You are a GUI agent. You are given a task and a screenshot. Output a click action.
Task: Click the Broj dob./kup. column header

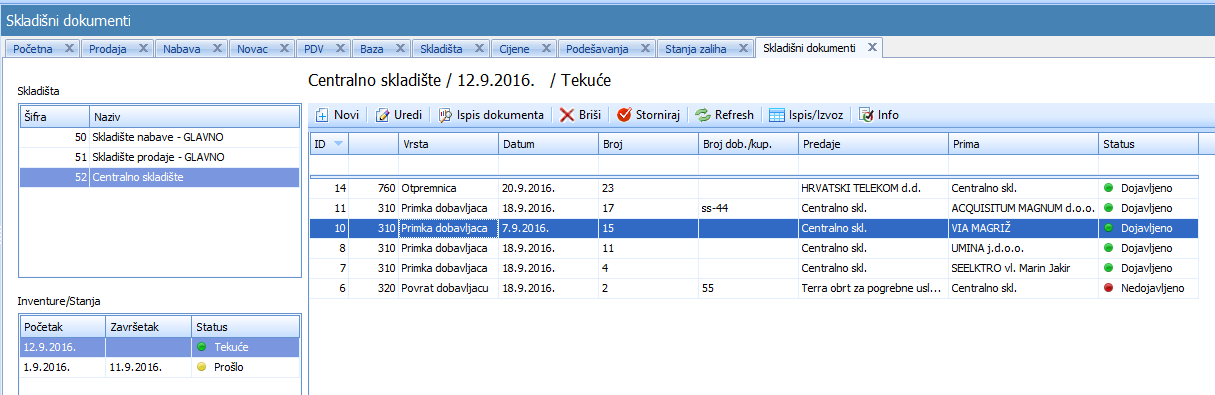pos(749,144)
